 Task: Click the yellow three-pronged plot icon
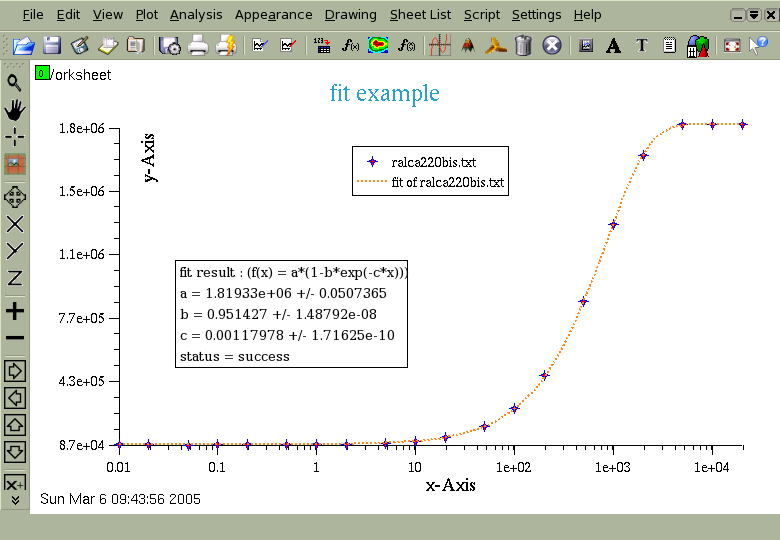coord(495,46)
